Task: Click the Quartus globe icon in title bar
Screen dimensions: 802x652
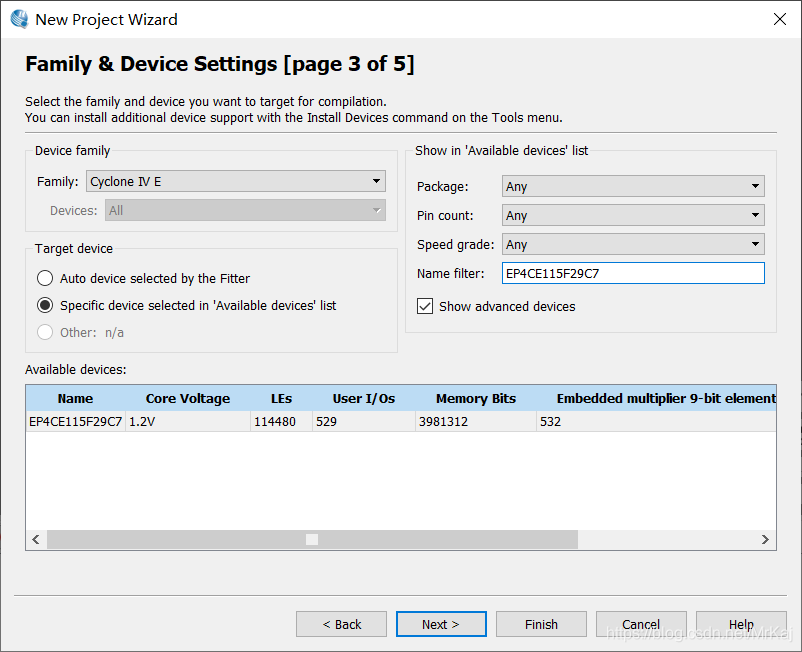Action: click(x=19, y=19)
